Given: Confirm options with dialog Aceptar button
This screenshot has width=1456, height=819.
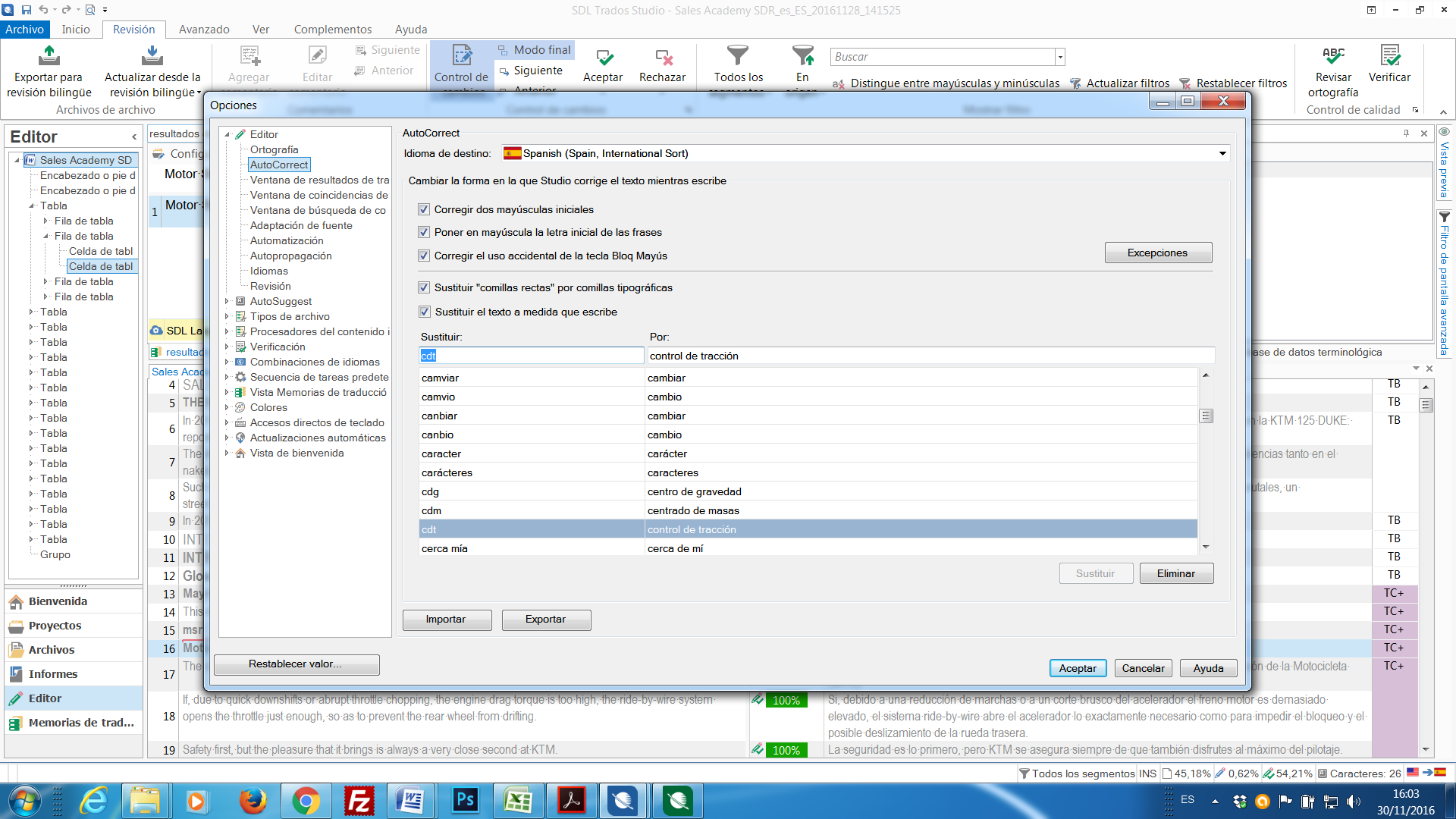Looking at the screenshot, I should coord(1078,668).
